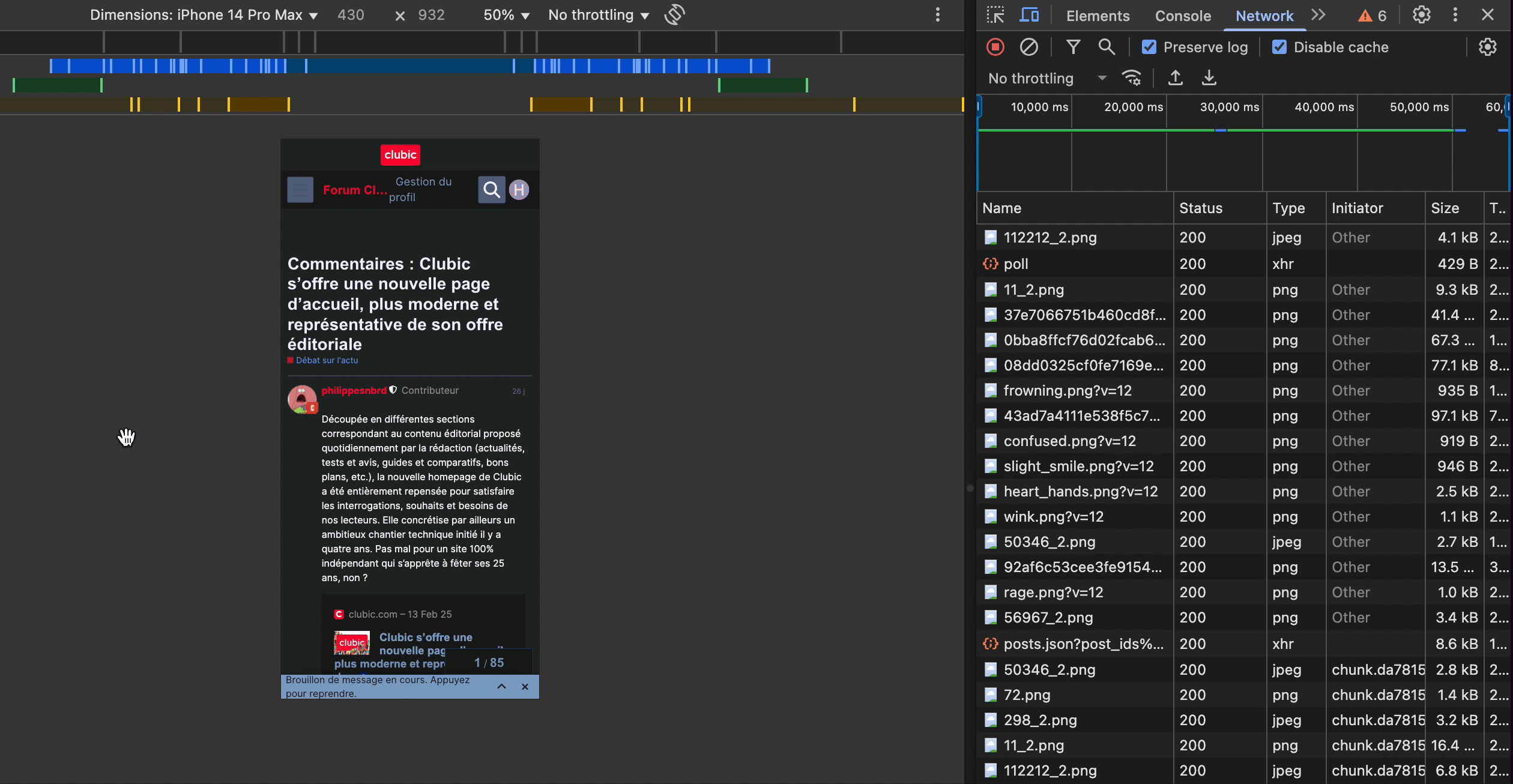This screenshot has height=784, width=1513.
Task: Toggle the device toolbar icon
Action: [1029, 15]
